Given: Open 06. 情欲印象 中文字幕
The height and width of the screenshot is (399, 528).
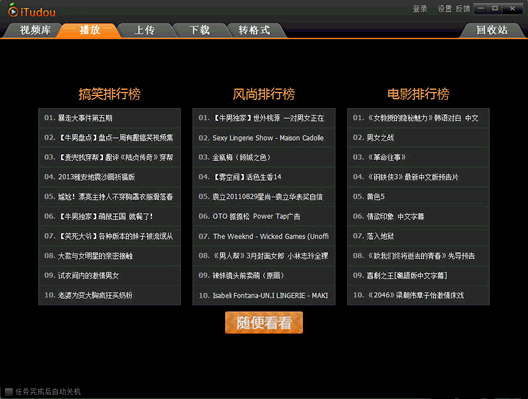Looking at the screenshot, I should [418, 217].
